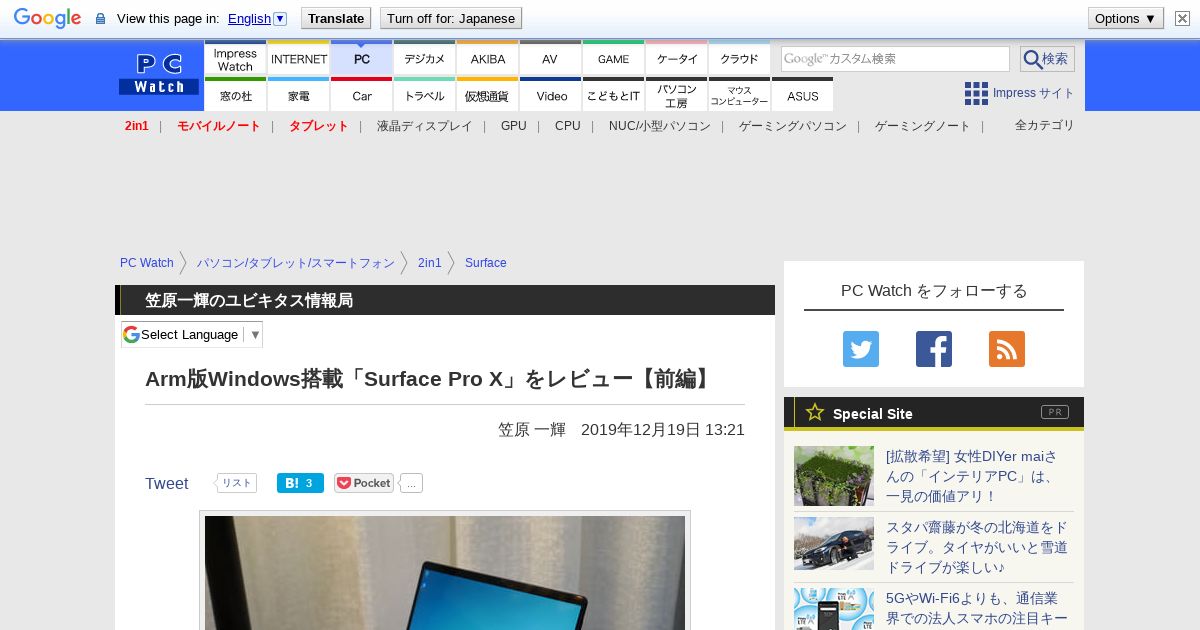
Task: Open the 家電 tab
Action: pyautogui.click(x=299, y=95)
